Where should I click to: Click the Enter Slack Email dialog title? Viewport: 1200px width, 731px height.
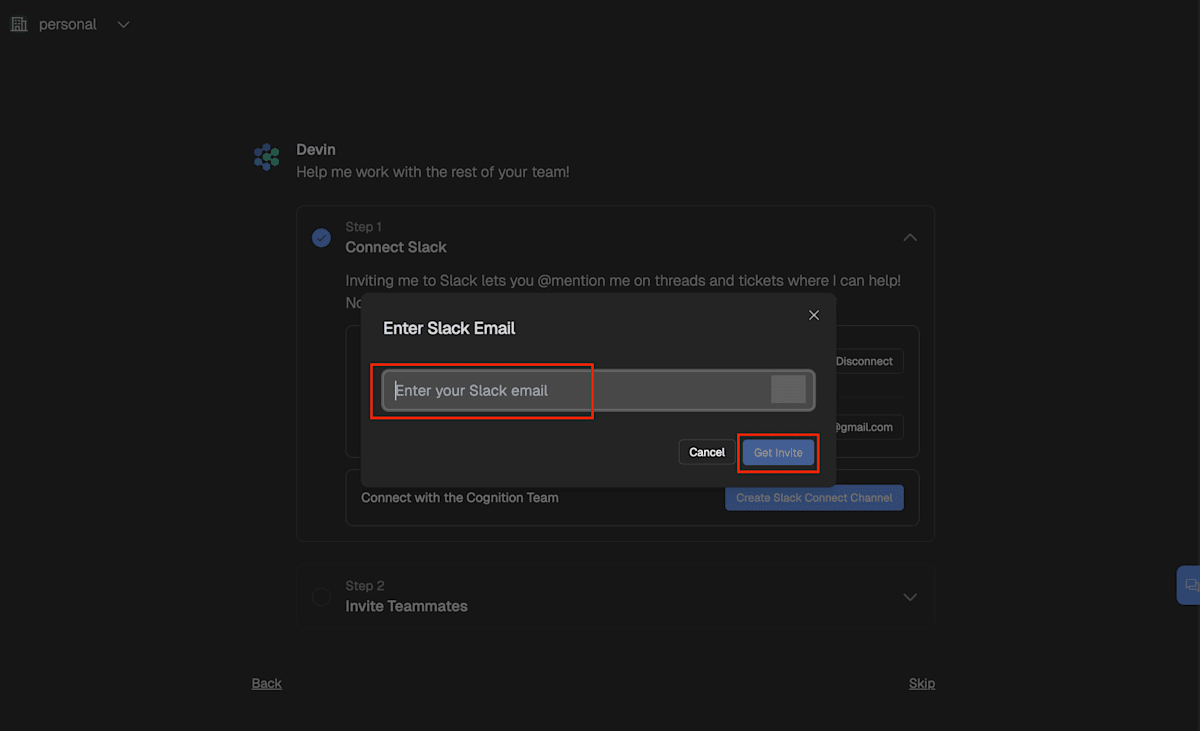tap(449, 328)
